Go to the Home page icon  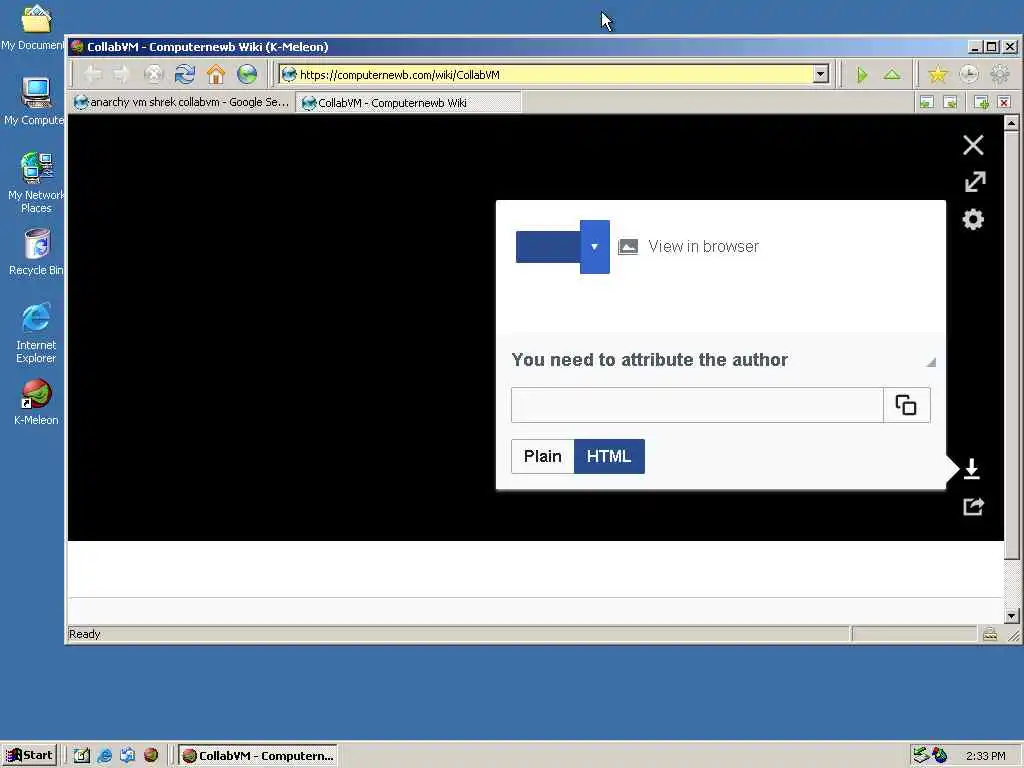coord(216,74)
